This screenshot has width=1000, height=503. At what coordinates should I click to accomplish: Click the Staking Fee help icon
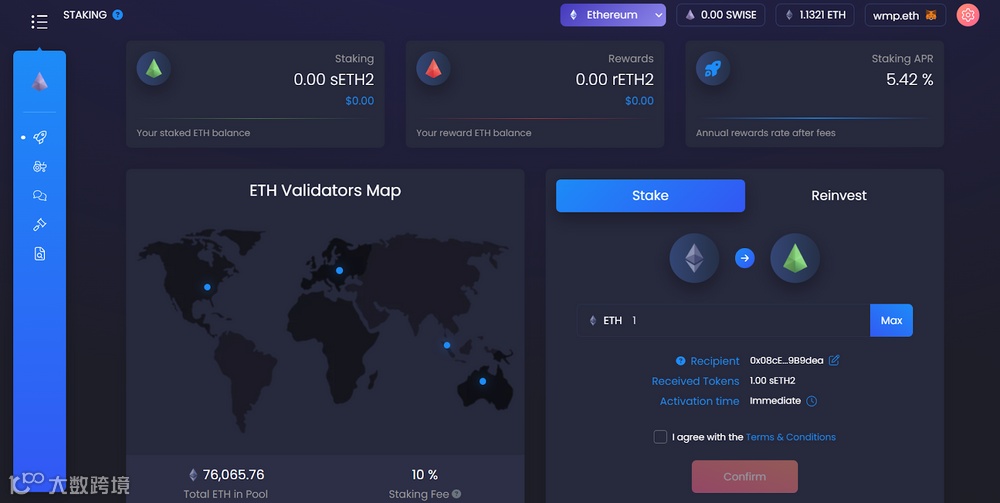click(x=457, y=493)
